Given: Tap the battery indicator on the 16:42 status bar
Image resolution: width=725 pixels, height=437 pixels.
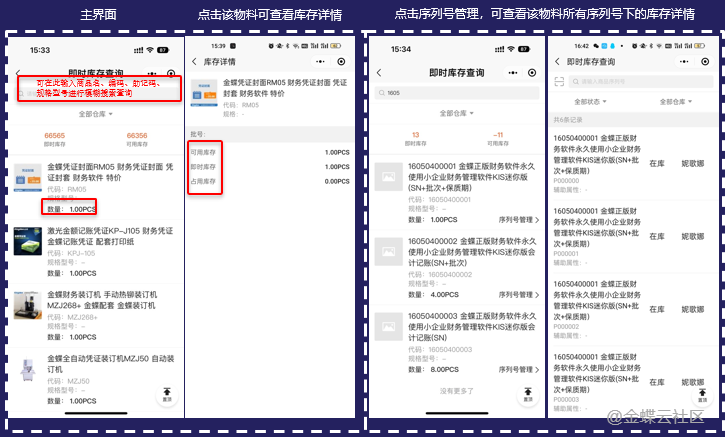Looking at the screenshot, I should (699, 46).
